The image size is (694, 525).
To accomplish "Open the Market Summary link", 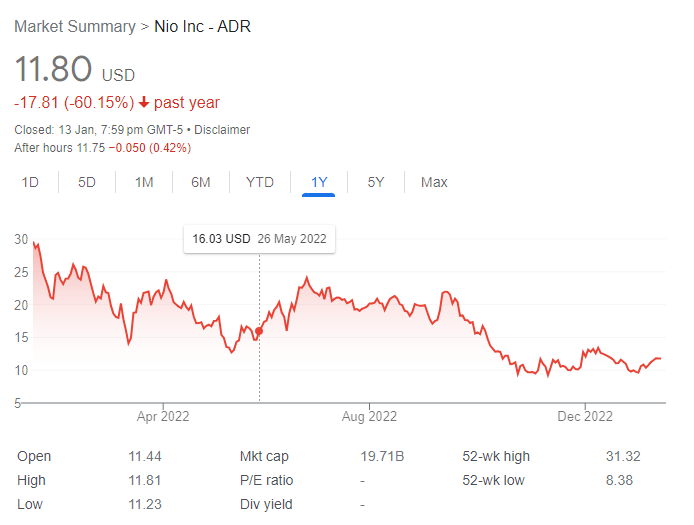I will [73, 26].
